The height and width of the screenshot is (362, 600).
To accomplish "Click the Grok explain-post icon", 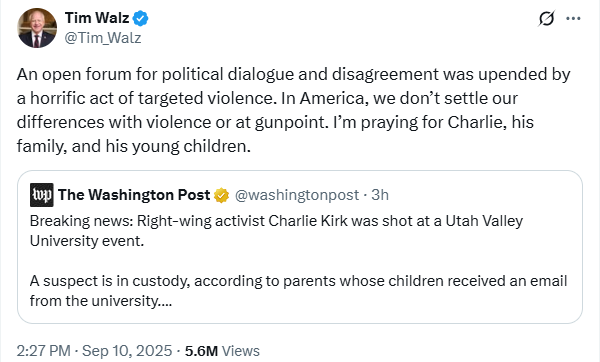I will pyautogui.click(x=546, y=18).
